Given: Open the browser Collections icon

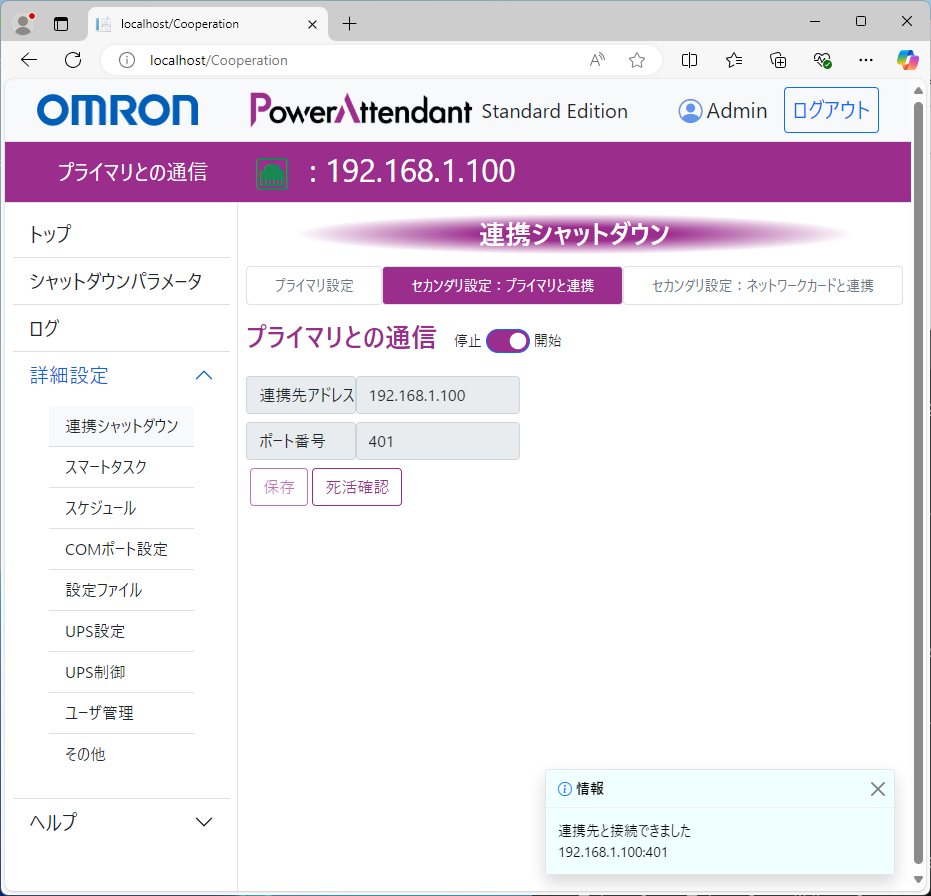Looking at the screenshot, I should [x=778, y=60].
